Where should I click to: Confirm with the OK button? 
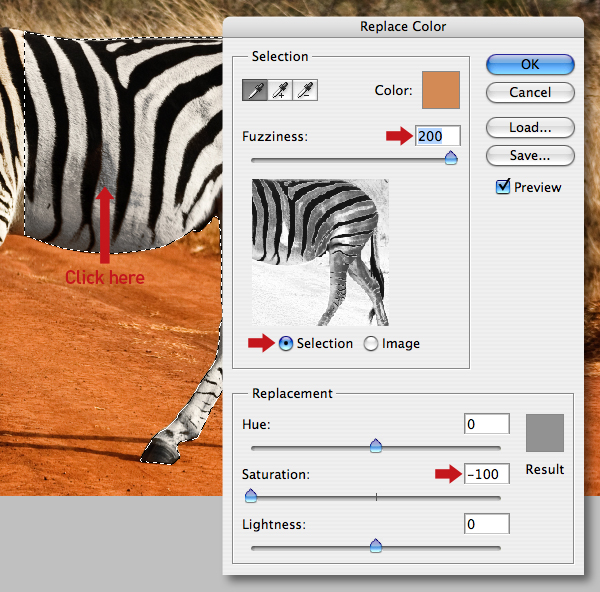(x=530, y=64)
